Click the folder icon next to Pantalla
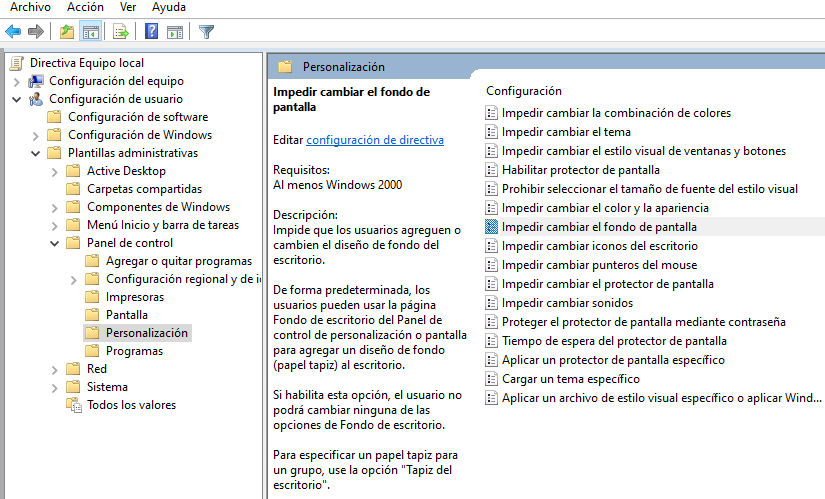This screenshot has height=499, width=825. 92,315
